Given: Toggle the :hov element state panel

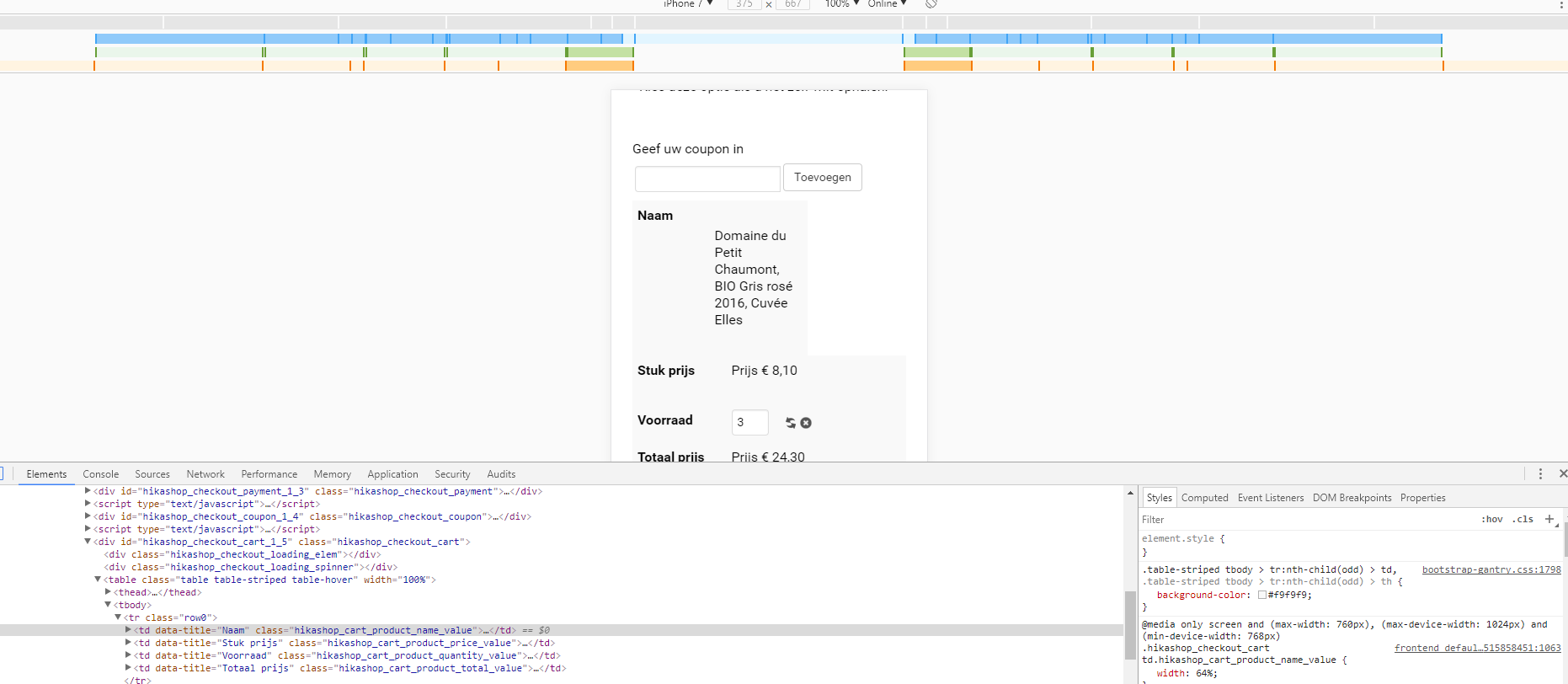Looking at the screenshot, I should coord(1491,520).
